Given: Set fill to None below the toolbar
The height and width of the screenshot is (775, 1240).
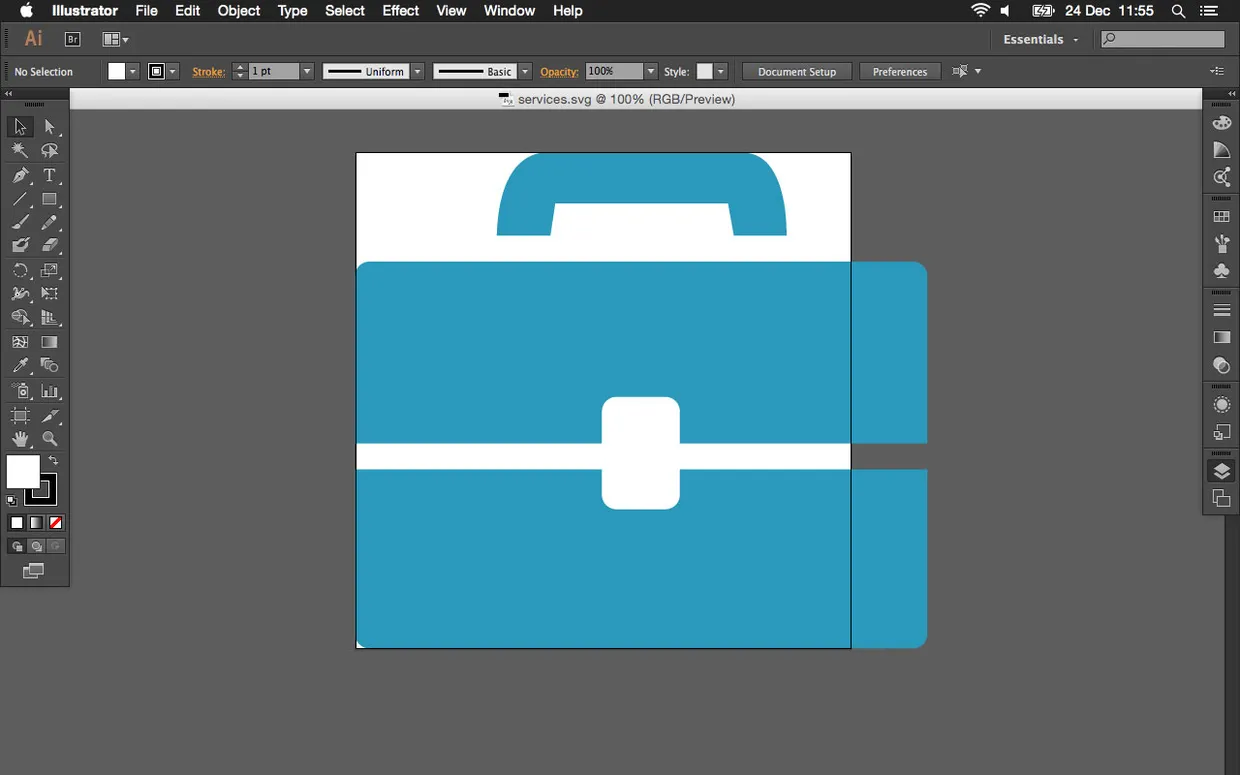Looking at the screenshot, I should [x=55, y=522].
